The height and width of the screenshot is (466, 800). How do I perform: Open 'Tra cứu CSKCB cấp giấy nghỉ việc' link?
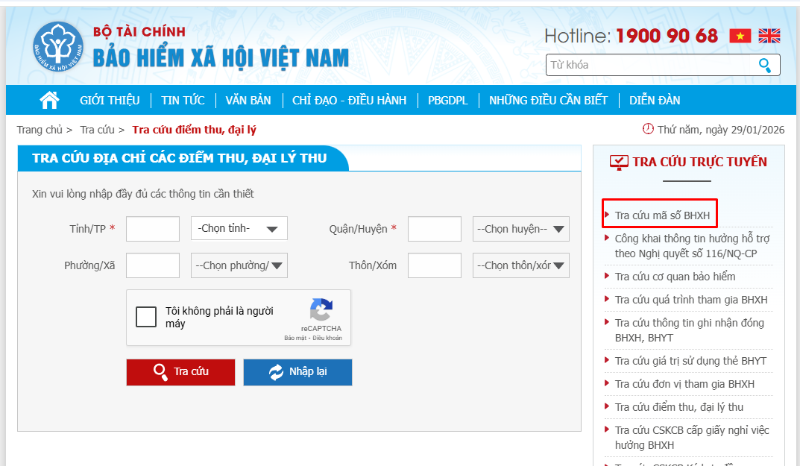coord(692,437)
